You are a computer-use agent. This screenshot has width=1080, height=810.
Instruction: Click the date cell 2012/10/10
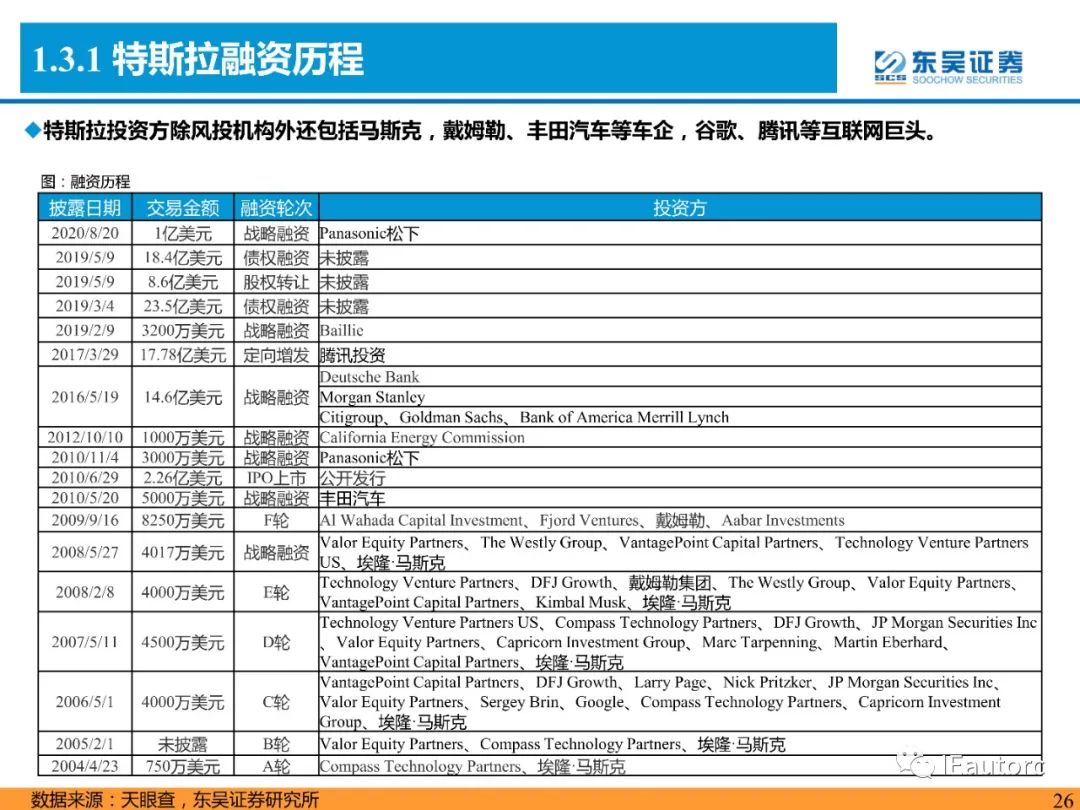tap(85, 437)
